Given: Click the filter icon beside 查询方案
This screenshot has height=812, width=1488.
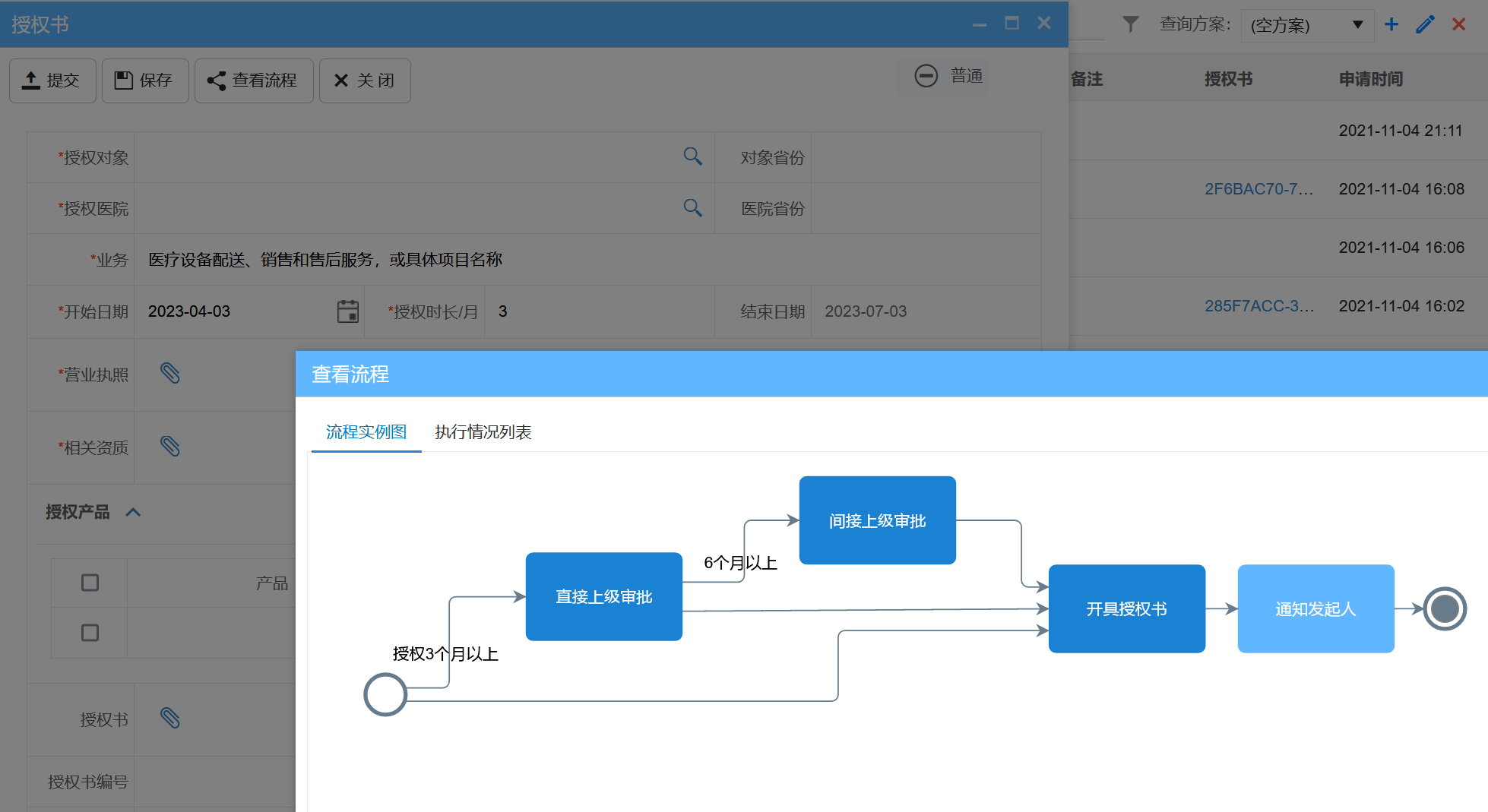Looking at the screenshot, I should pos(1131,24).
